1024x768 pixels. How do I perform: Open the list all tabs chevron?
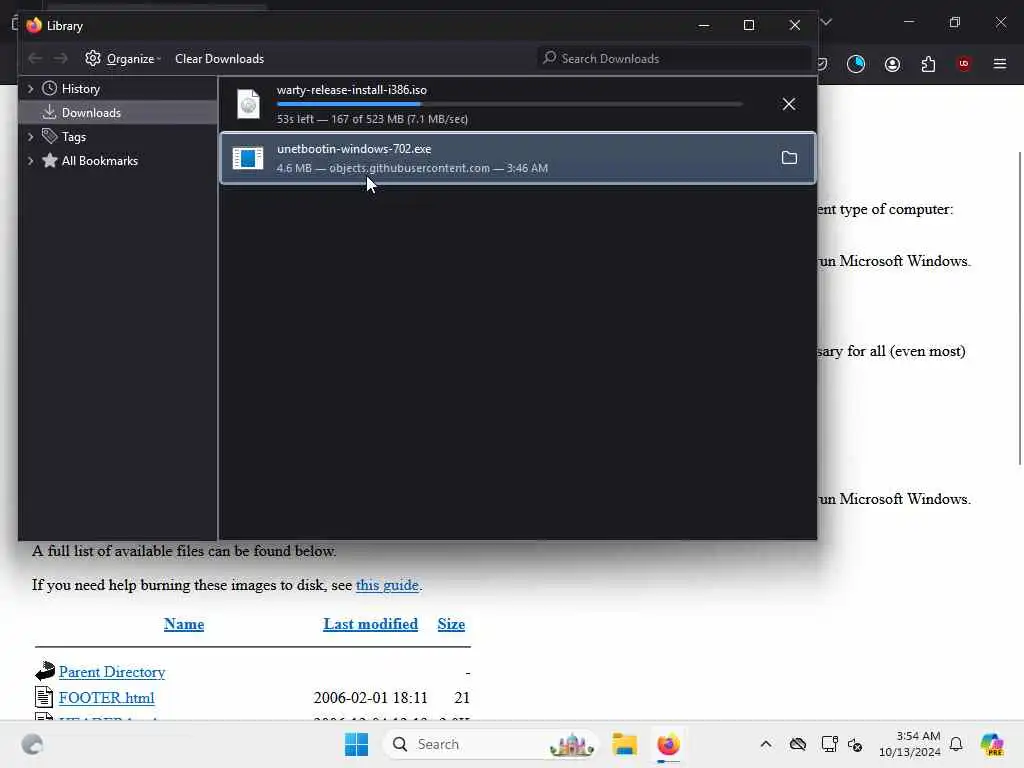(x=826, y=22)
